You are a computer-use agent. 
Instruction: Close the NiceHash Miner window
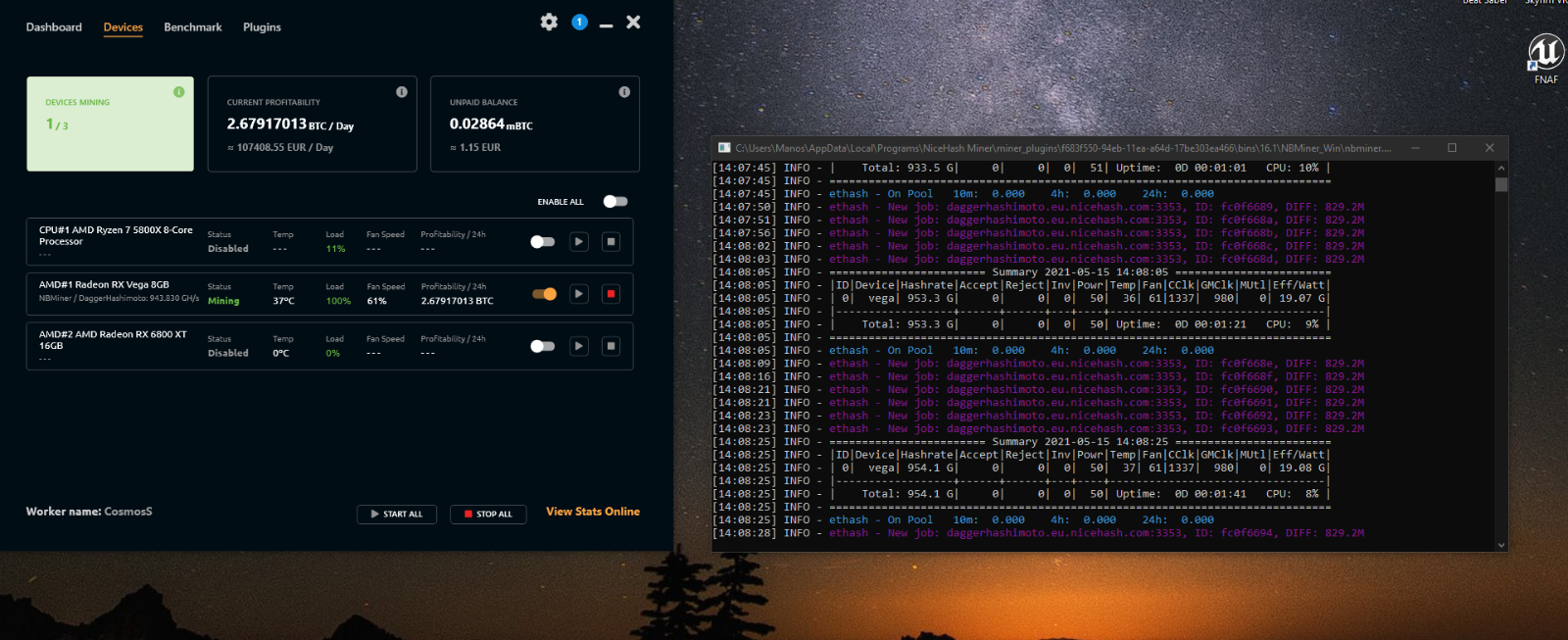coord(633,22)
